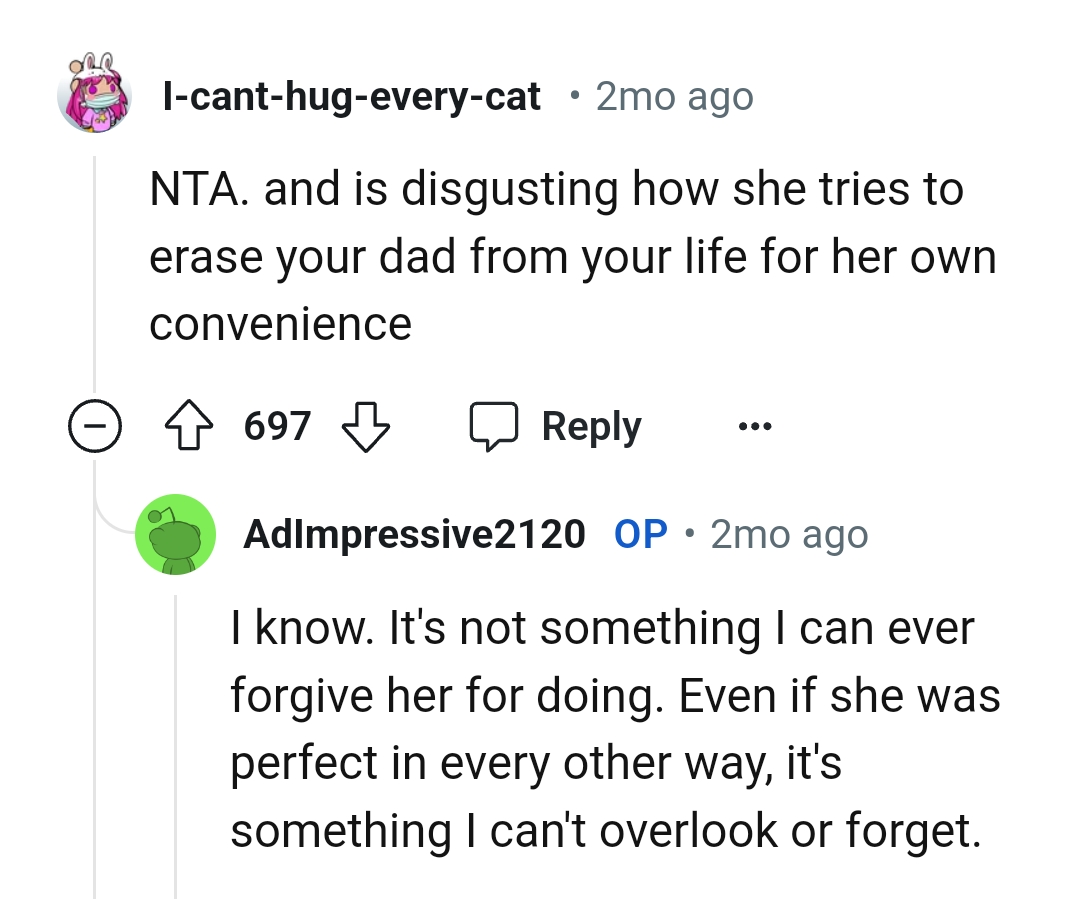The image size is (1080, 899).
Task: Toggle the upvote state on the parent comment
Action: (x=188, y=425)
